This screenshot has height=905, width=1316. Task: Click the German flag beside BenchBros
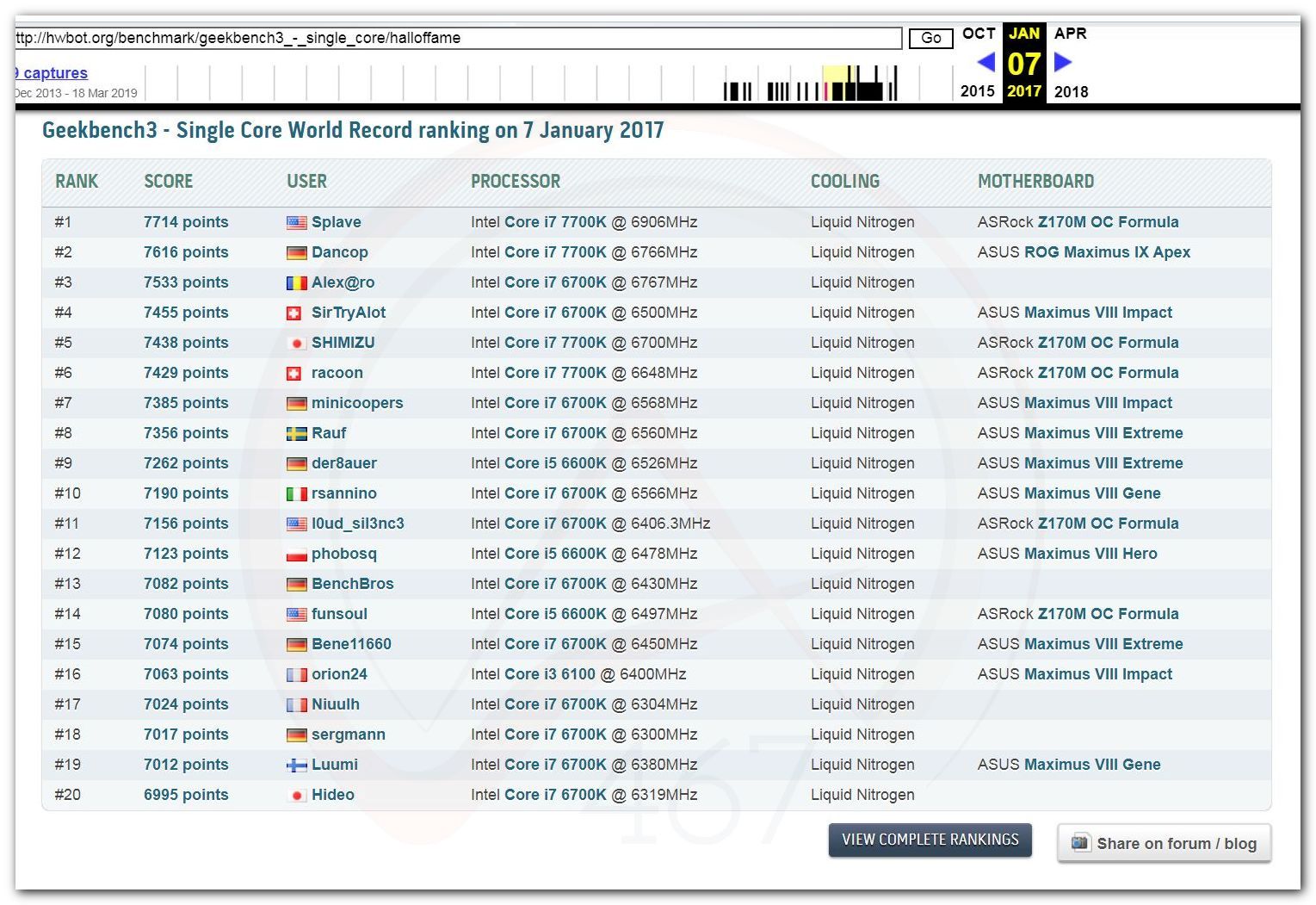pos(296,584)
